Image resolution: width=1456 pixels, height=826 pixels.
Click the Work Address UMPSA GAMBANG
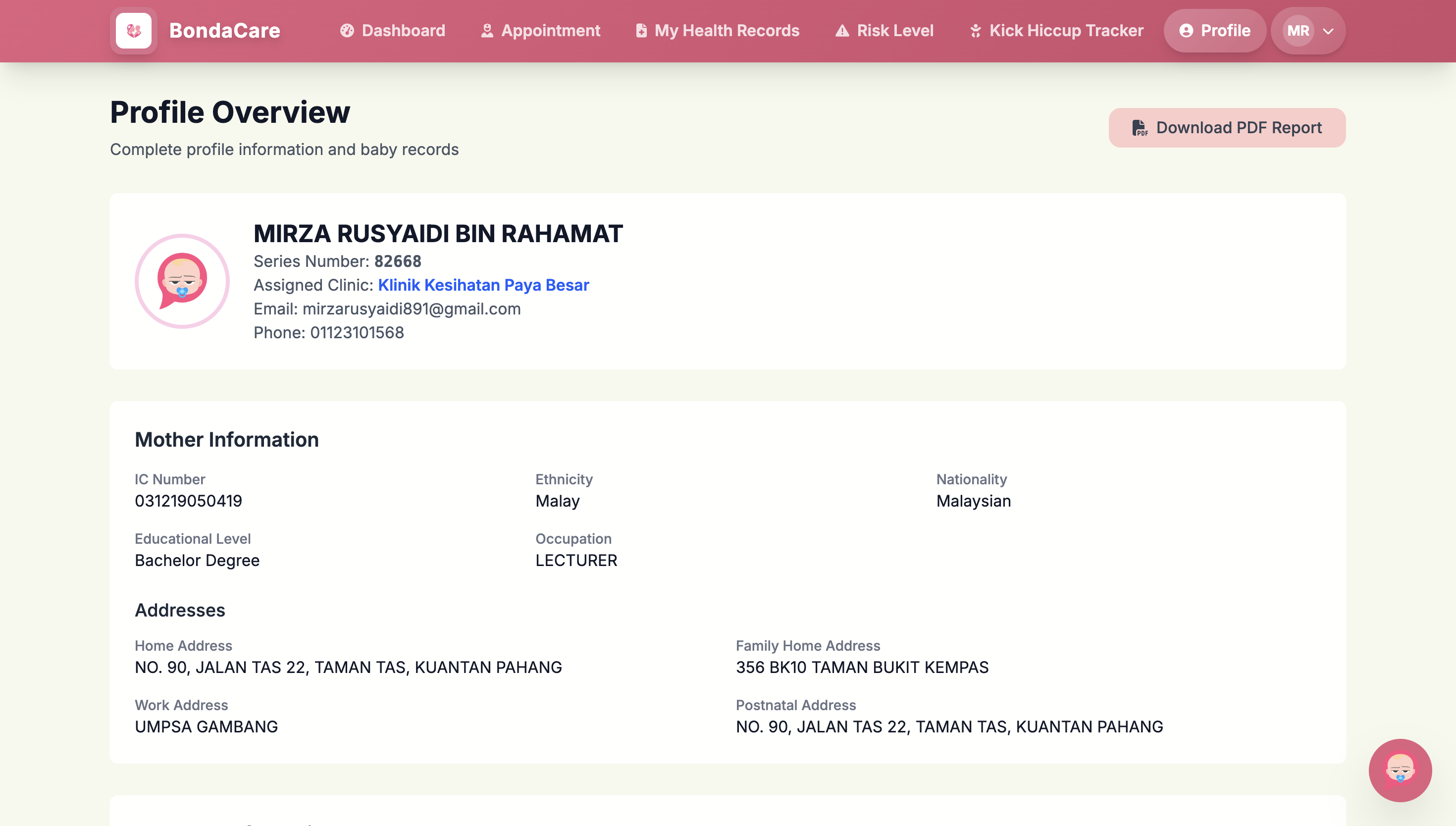coord(207,727)
